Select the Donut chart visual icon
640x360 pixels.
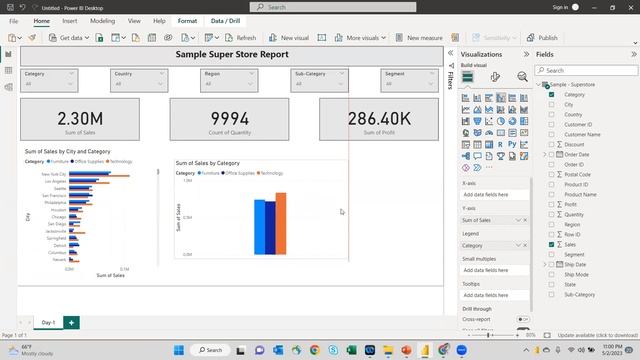click(x=512, y=121)
